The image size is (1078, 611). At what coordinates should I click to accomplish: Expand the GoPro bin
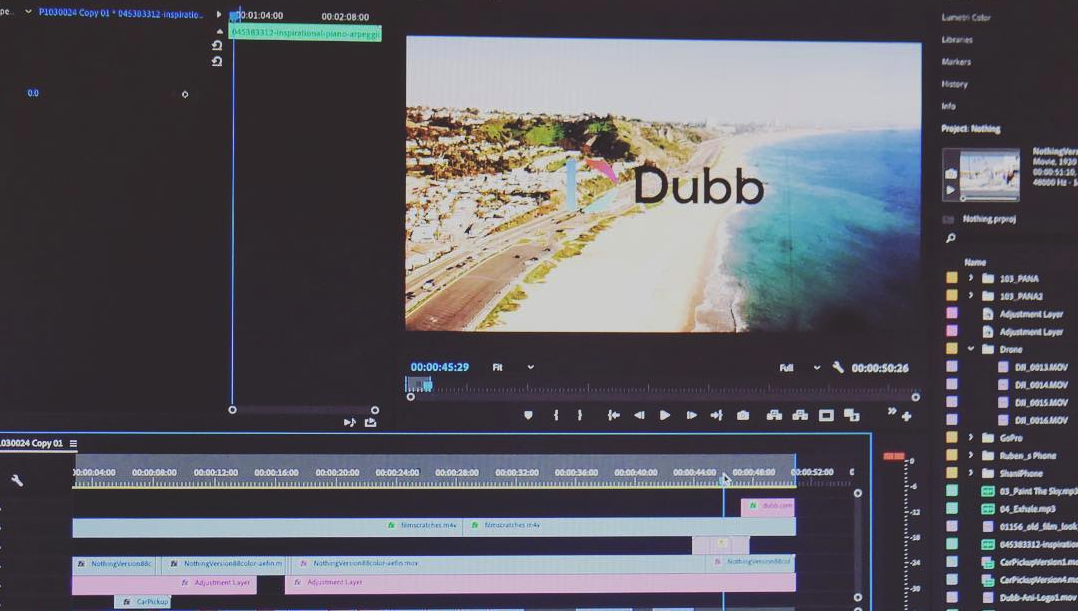pyautogui.click(x=971, y=437)
